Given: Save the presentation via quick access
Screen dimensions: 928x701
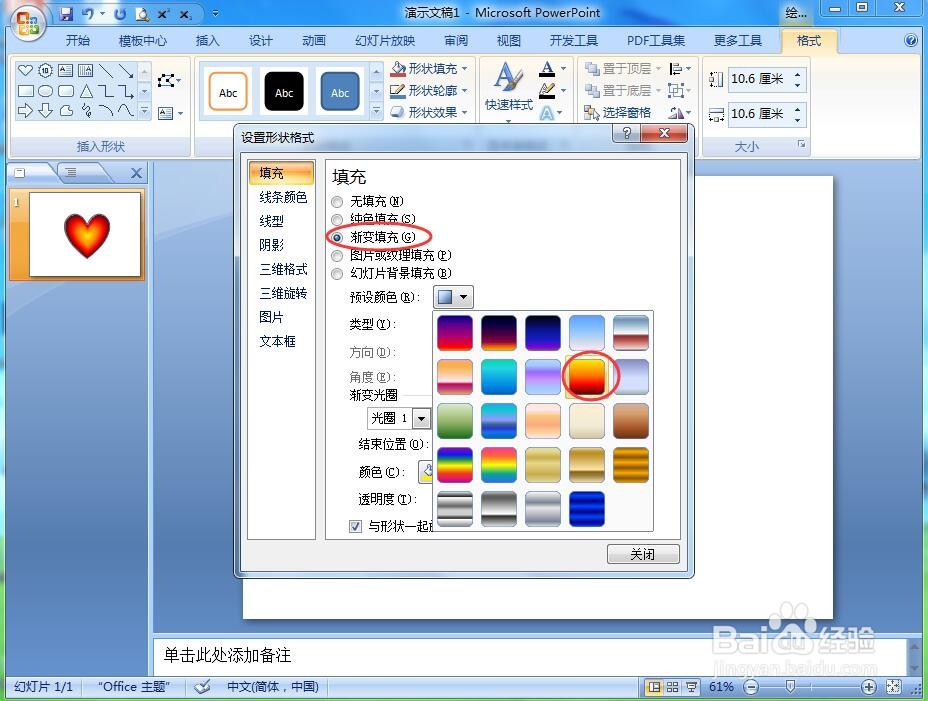Looking at the screenshot, I should click(x=66, y=14).
